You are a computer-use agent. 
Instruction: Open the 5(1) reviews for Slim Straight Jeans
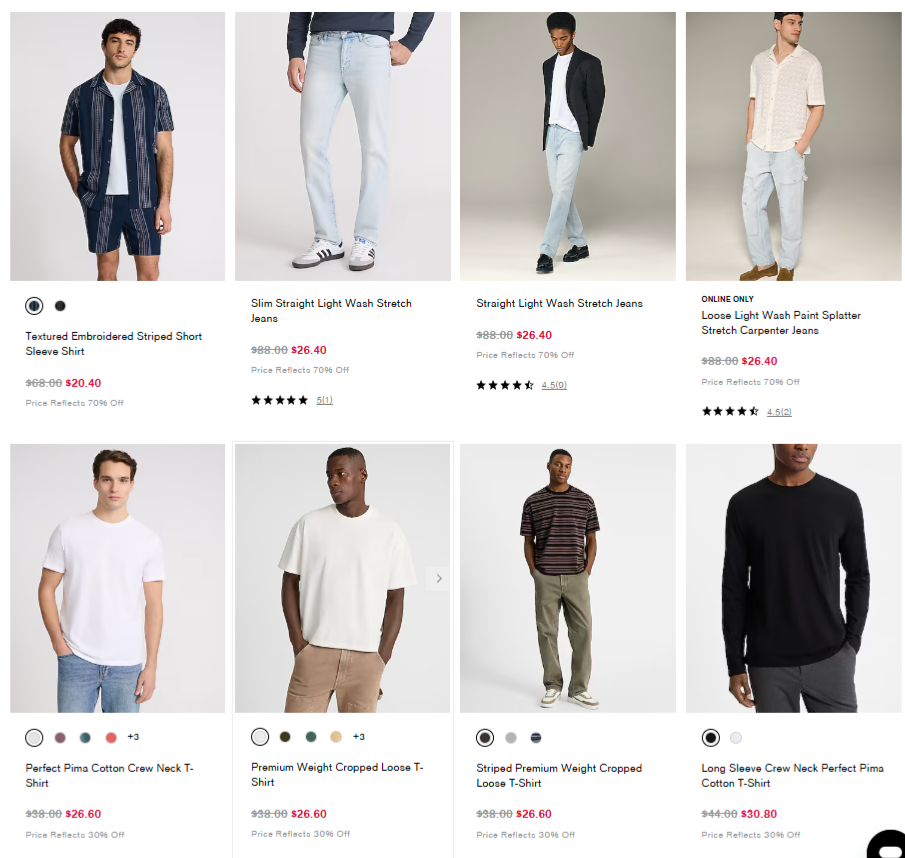click(324, 399)
